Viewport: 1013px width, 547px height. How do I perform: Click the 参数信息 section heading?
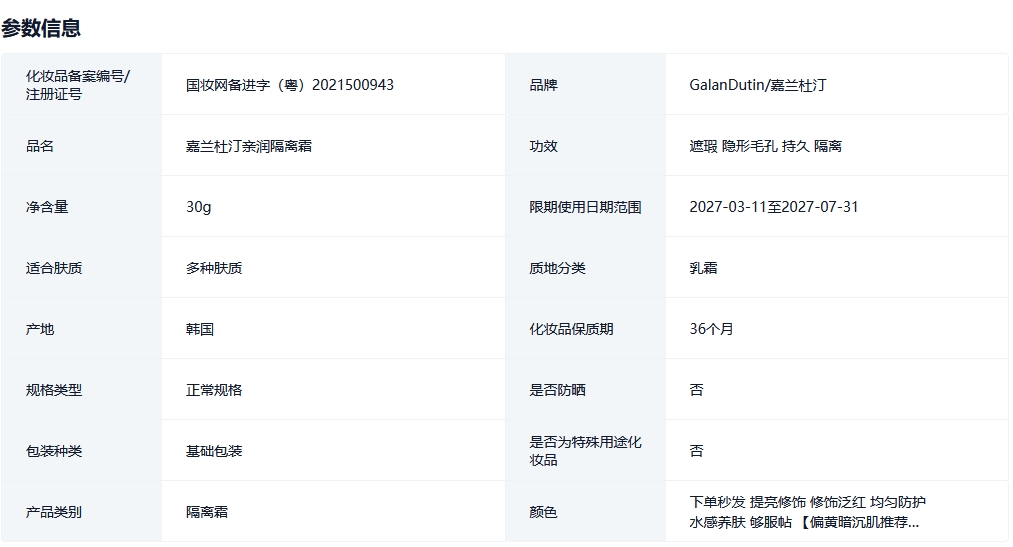click(41, 28)
